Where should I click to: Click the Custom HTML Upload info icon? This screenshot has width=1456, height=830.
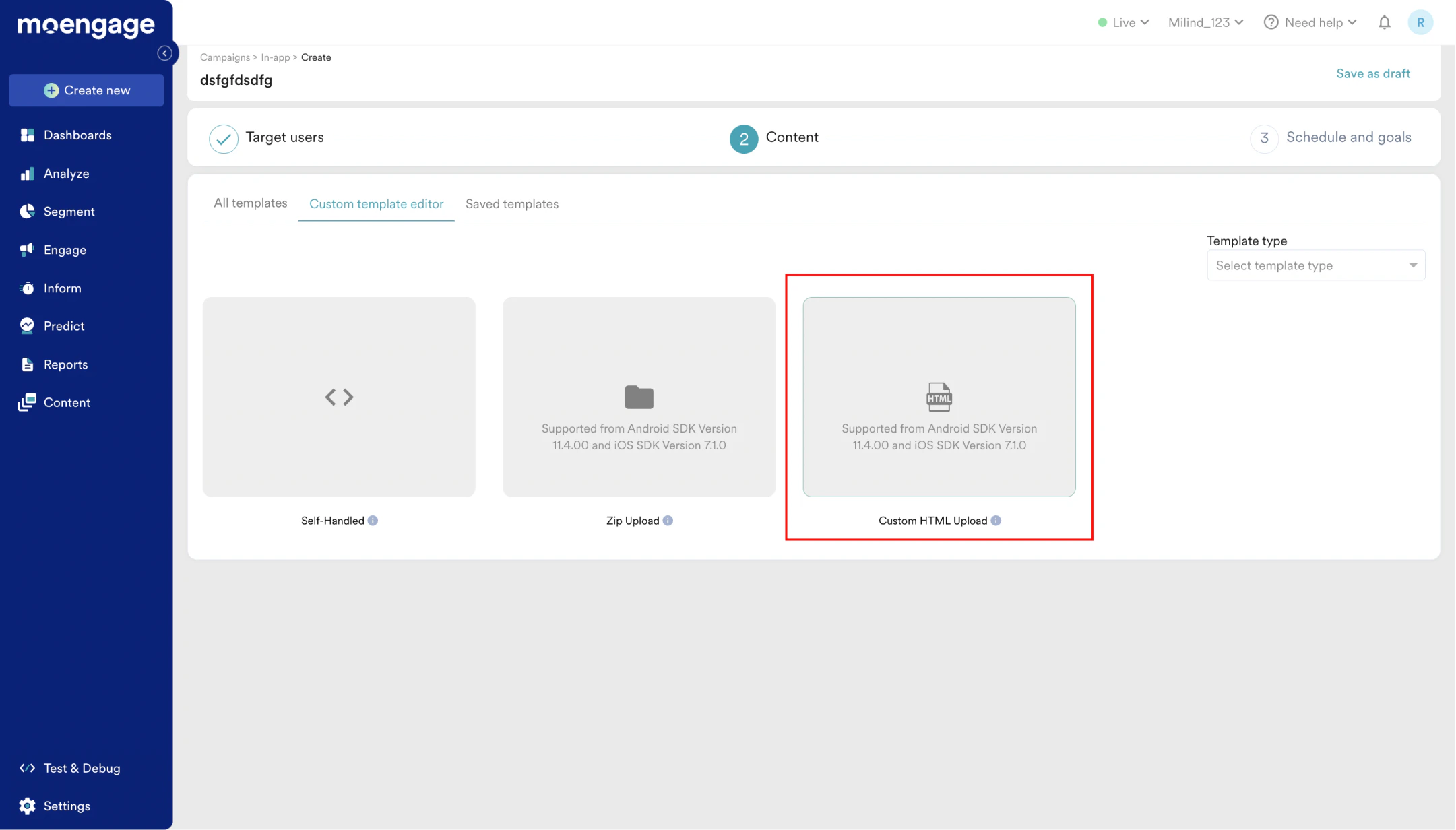996,521
